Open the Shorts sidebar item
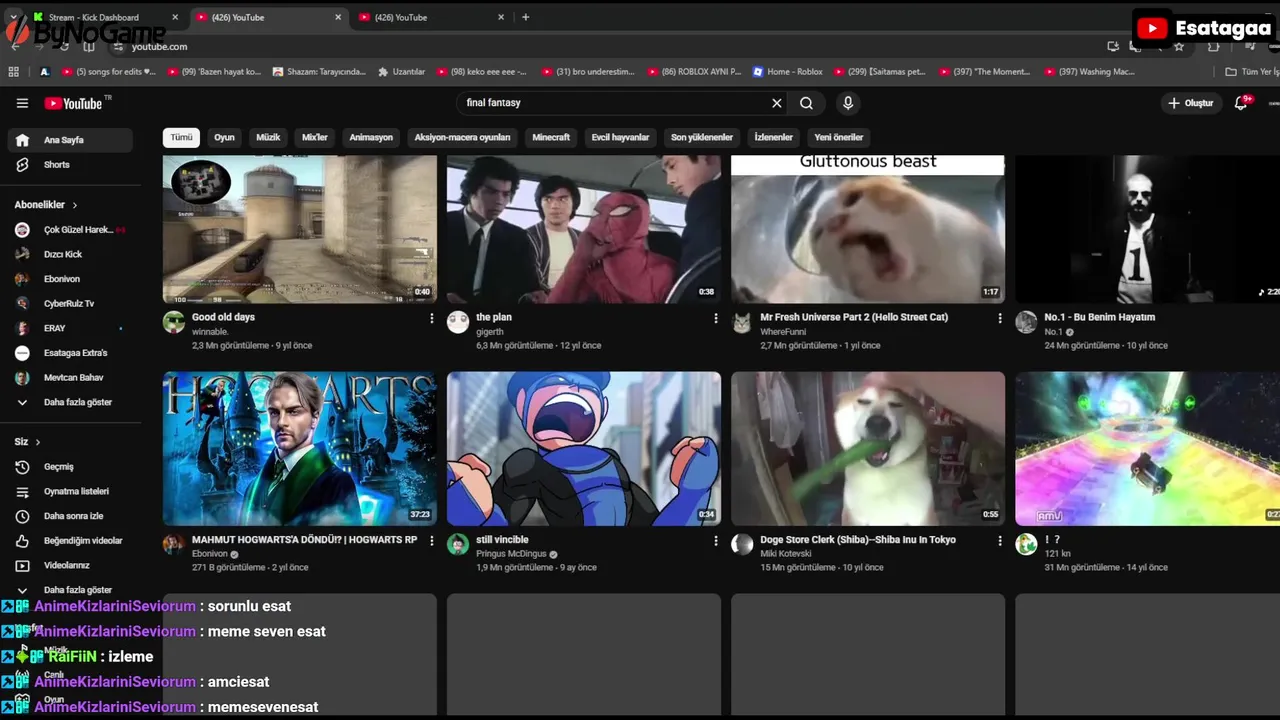 (70, 164)
